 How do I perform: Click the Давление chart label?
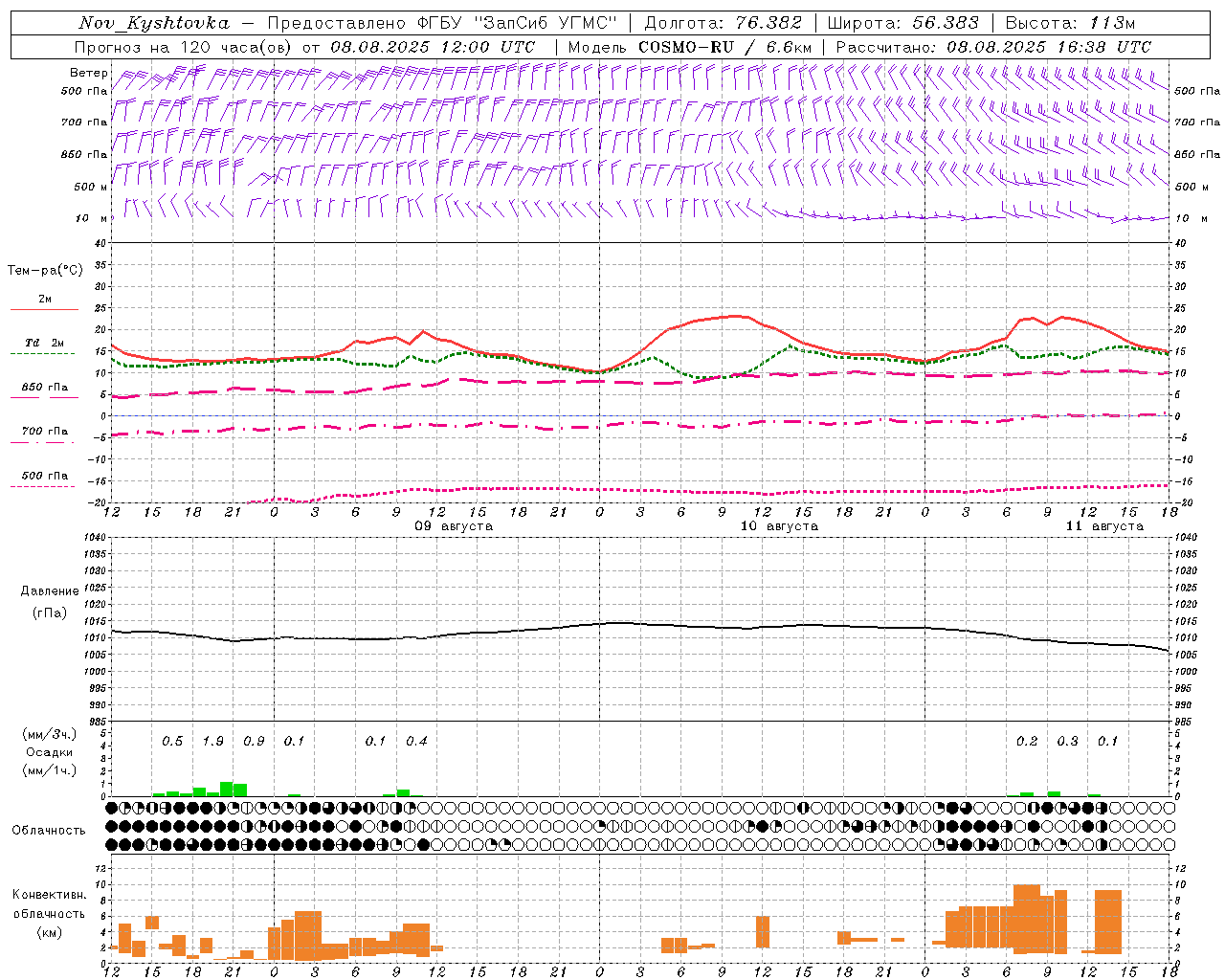[x=50, y=591]
